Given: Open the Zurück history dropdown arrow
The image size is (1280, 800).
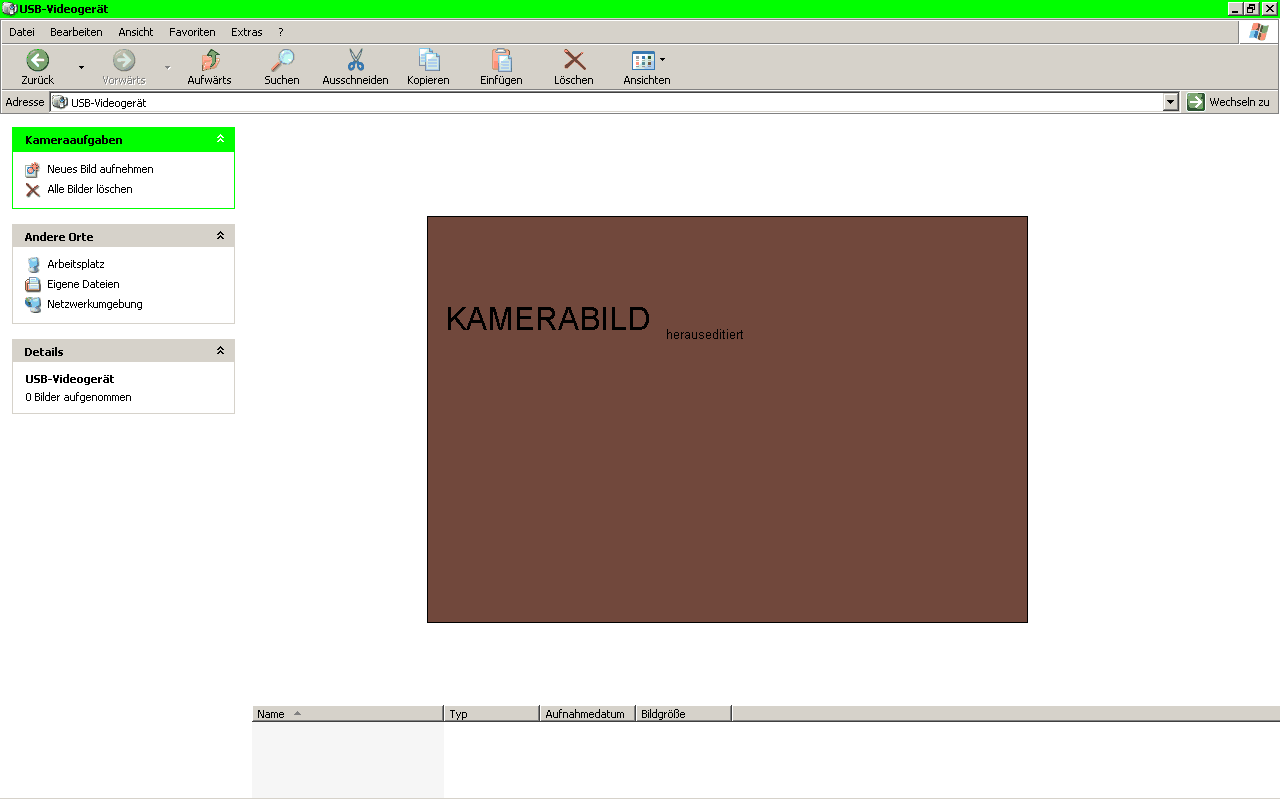Looking at the screenshot, I should click(82, 67).
